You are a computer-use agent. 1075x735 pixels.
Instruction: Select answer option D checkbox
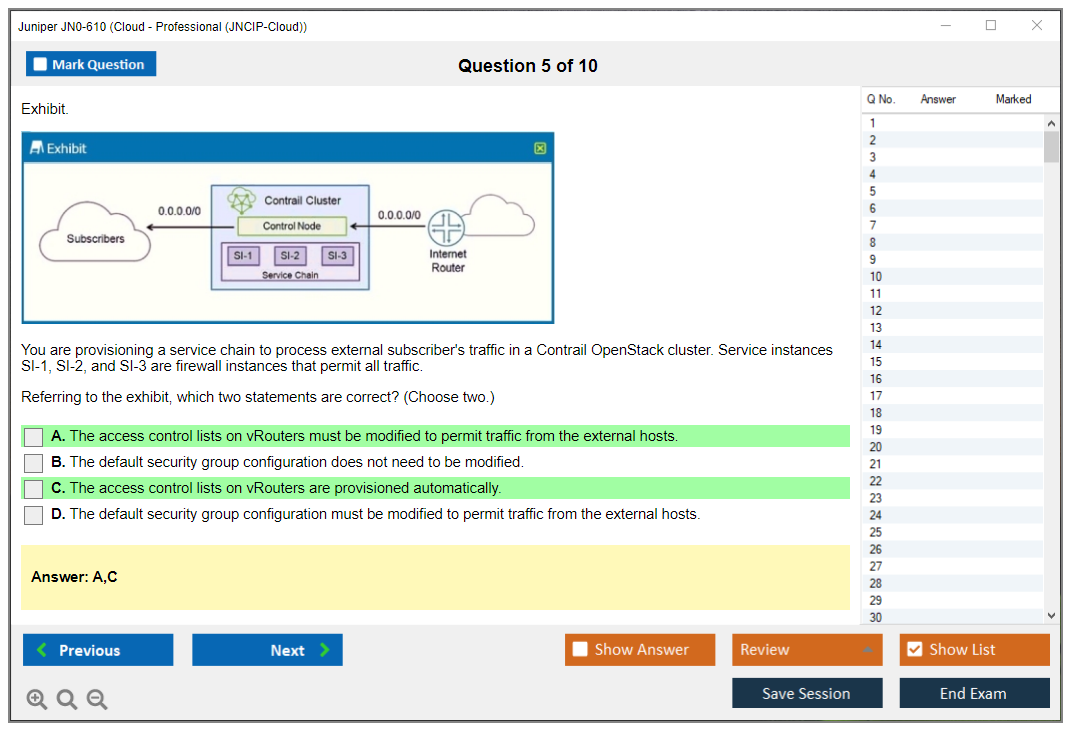click(x=34, y=515)
